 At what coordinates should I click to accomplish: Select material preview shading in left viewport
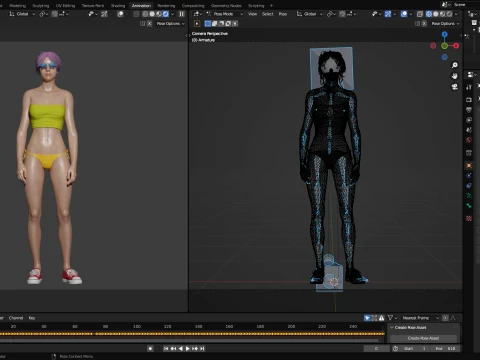159,14
